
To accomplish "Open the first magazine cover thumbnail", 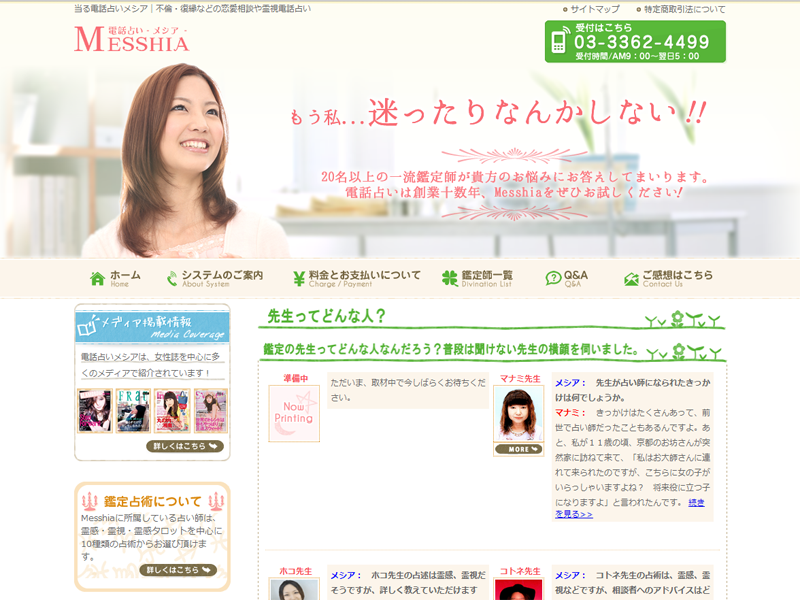I will [94, 411].
